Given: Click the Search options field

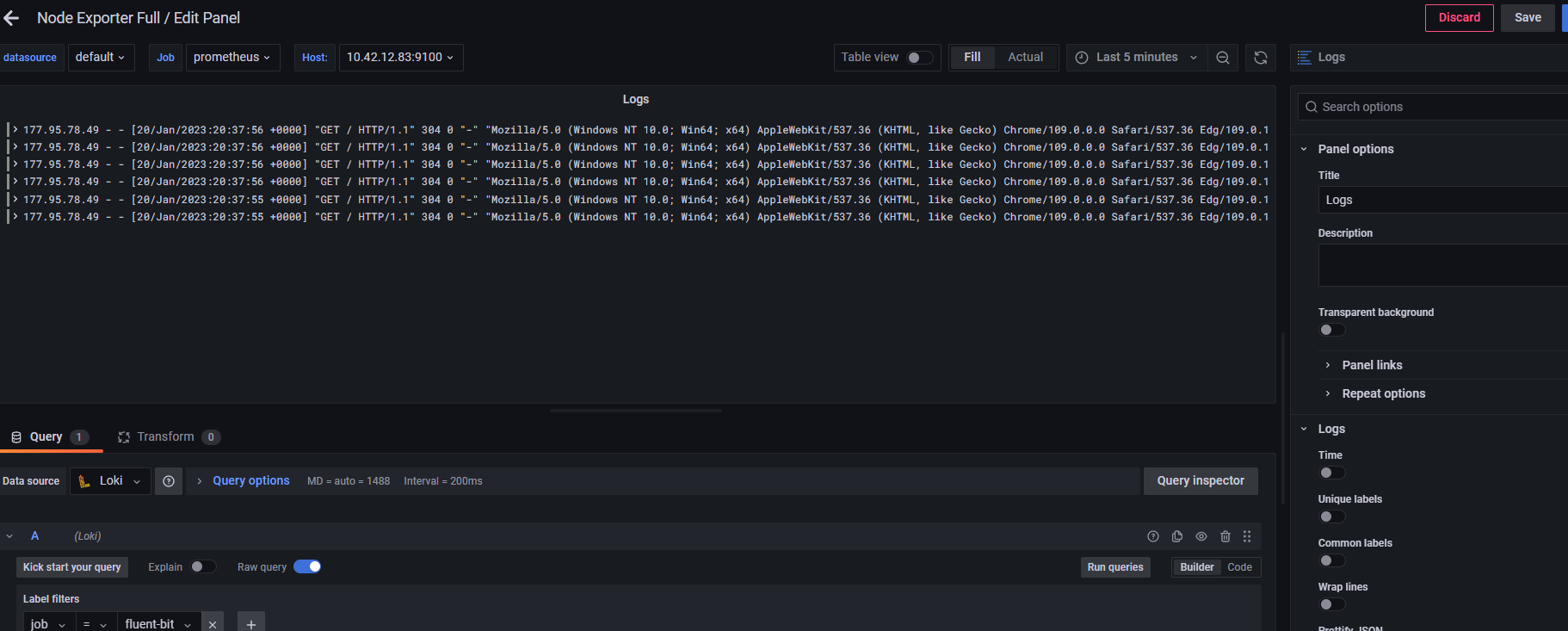Looking at the screenshot, I should click(1433, 107).
